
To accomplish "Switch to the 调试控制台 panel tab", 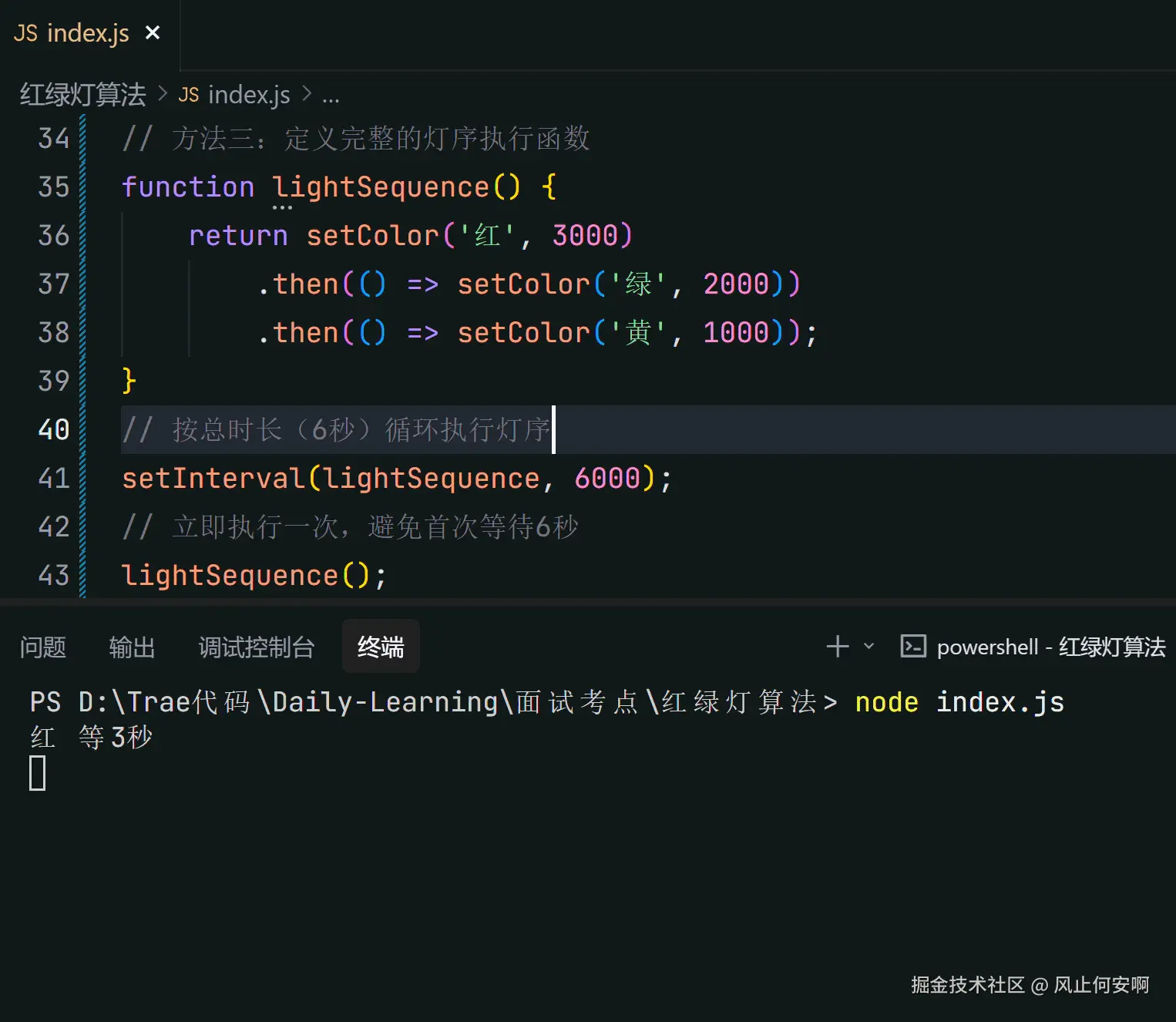I will click(257, 647).
